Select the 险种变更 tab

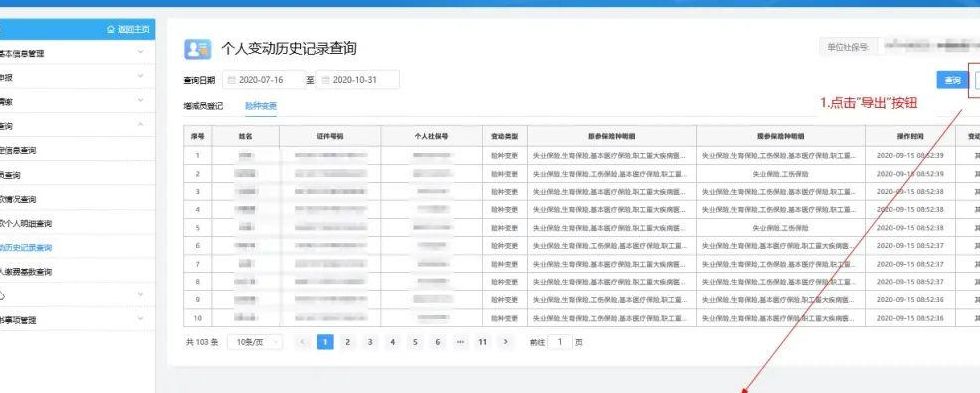click(261, 106)
